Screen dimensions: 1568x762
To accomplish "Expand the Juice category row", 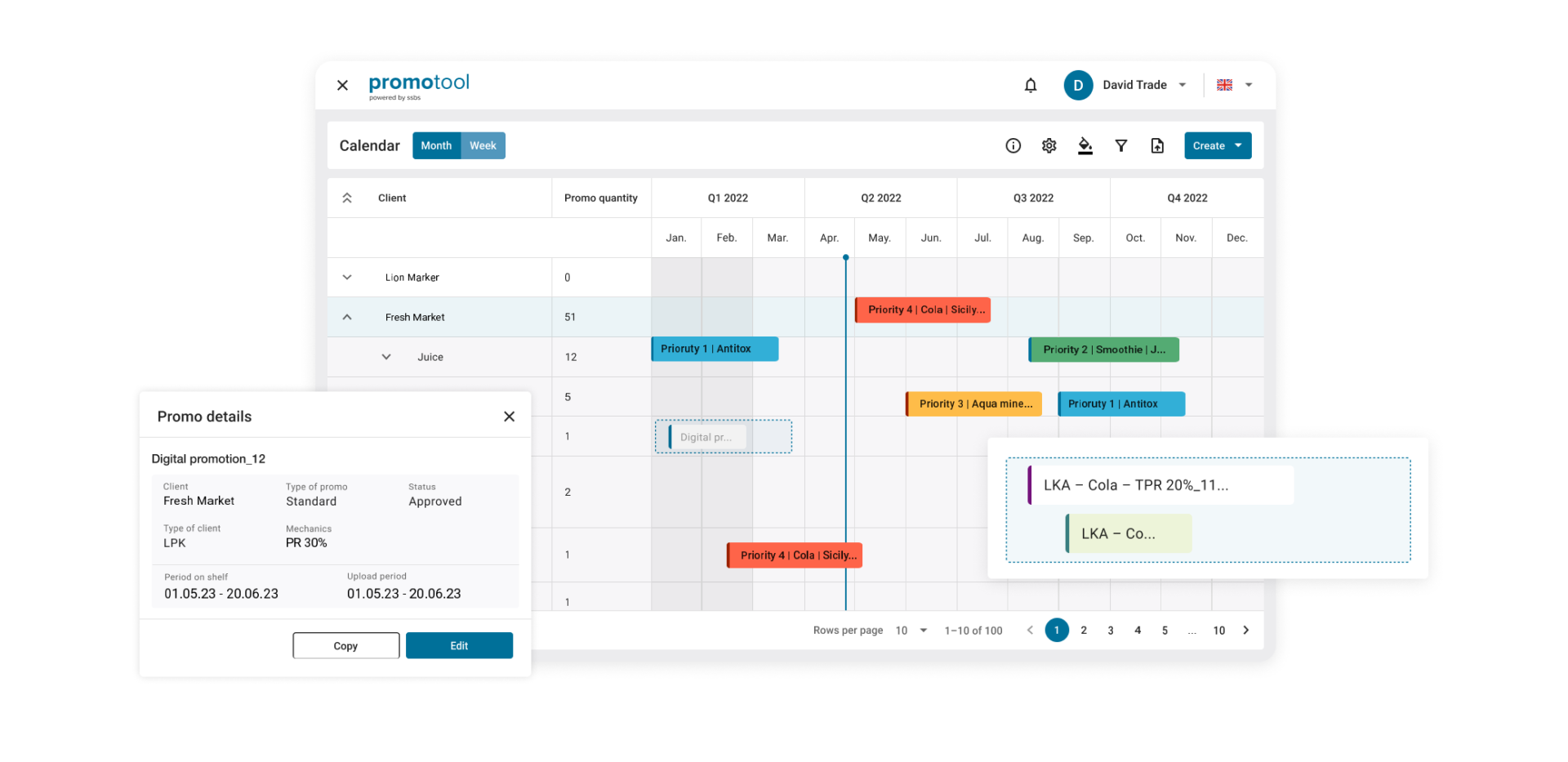I will click(386, 357).
